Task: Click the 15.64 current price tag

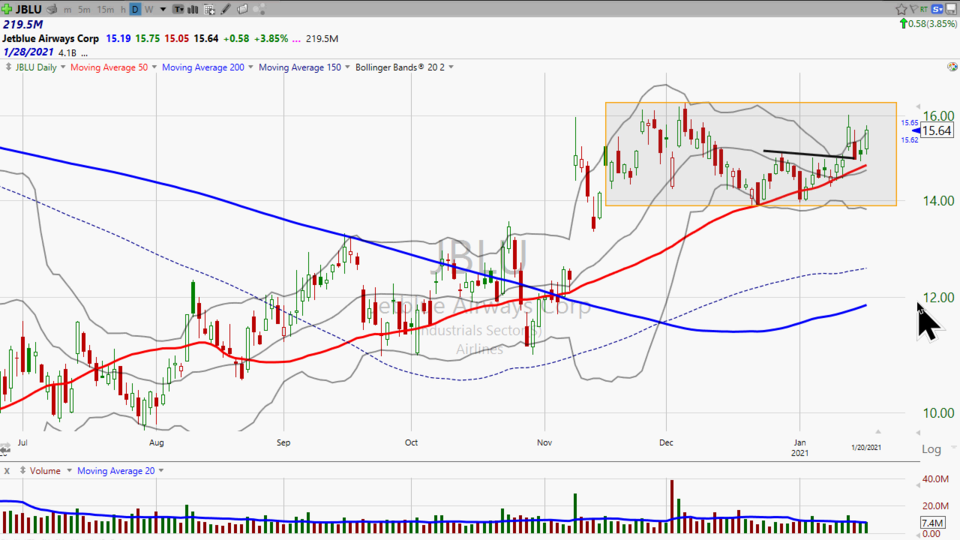Action: point(936,130)
